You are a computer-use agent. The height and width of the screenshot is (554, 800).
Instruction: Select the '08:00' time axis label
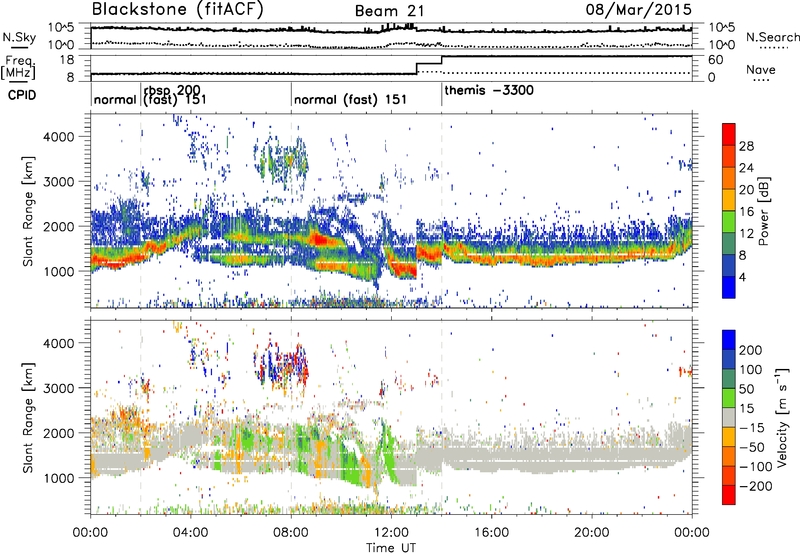click(x=291, y=532)
